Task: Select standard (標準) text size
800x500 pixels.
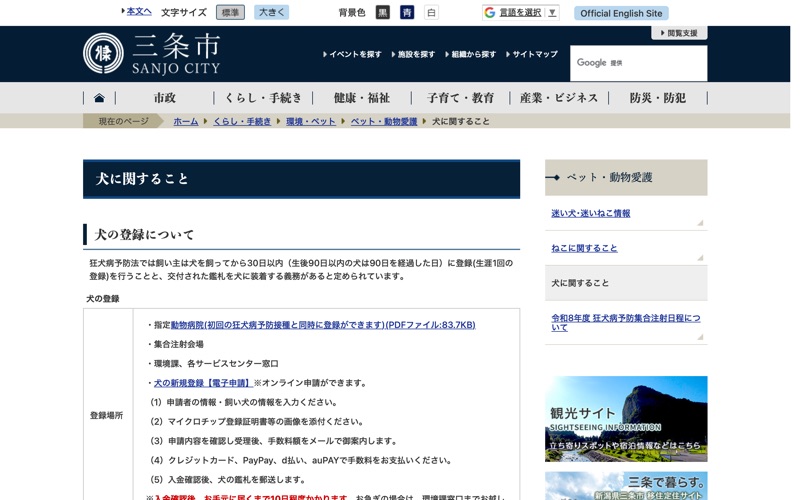Action: 230,13
